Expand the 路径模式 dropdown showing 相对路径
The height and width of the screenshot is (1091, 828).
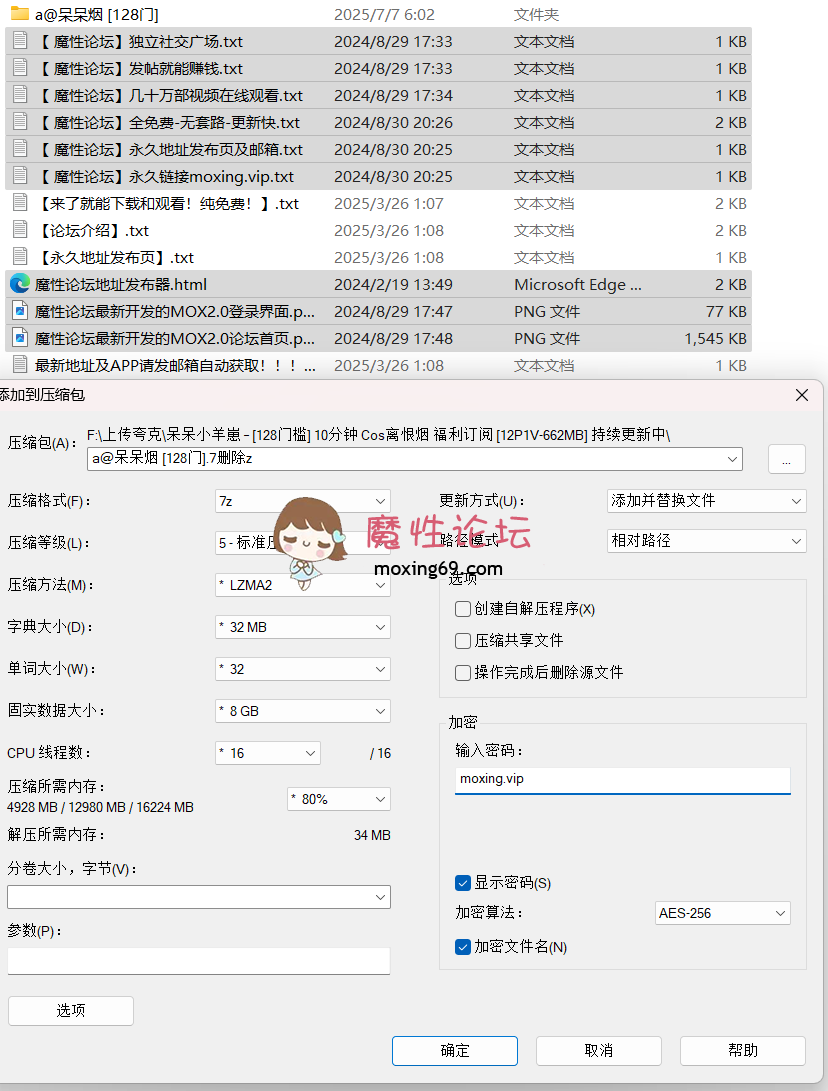707,541
